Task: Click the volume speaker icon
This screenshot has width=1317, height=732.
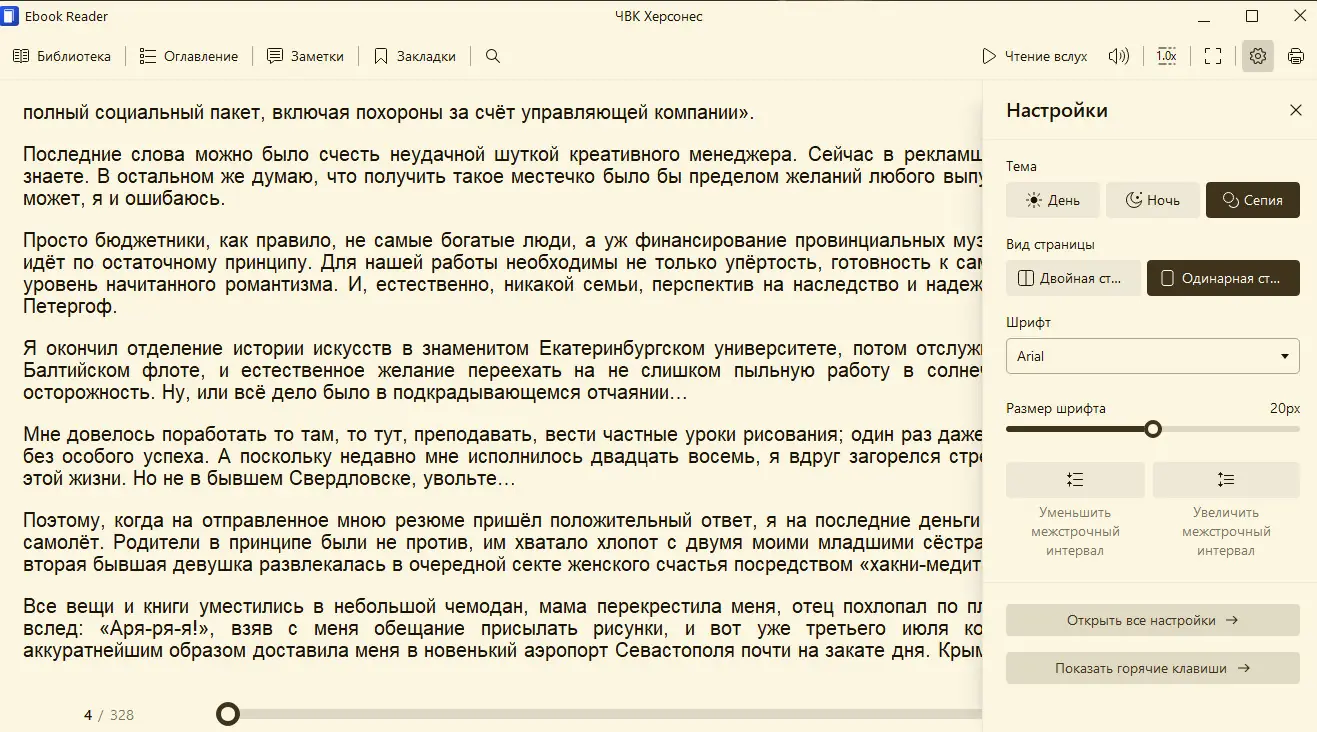Action: (1119, 56)
